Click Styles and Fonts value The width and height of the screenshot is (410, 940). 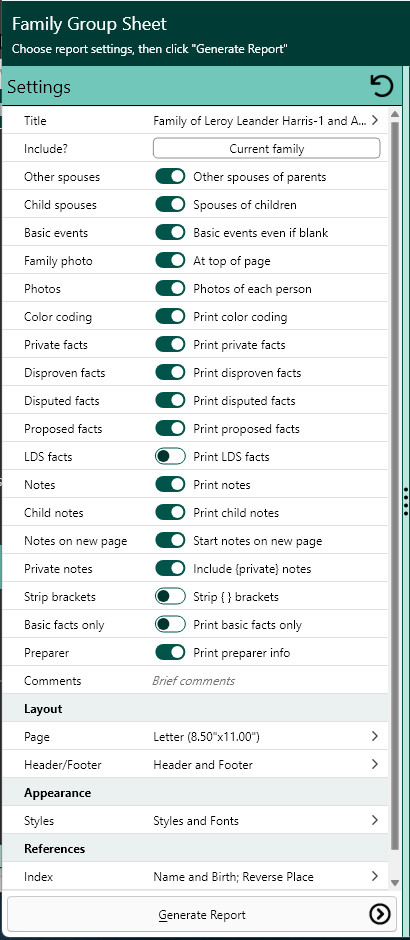coord(196,820)
